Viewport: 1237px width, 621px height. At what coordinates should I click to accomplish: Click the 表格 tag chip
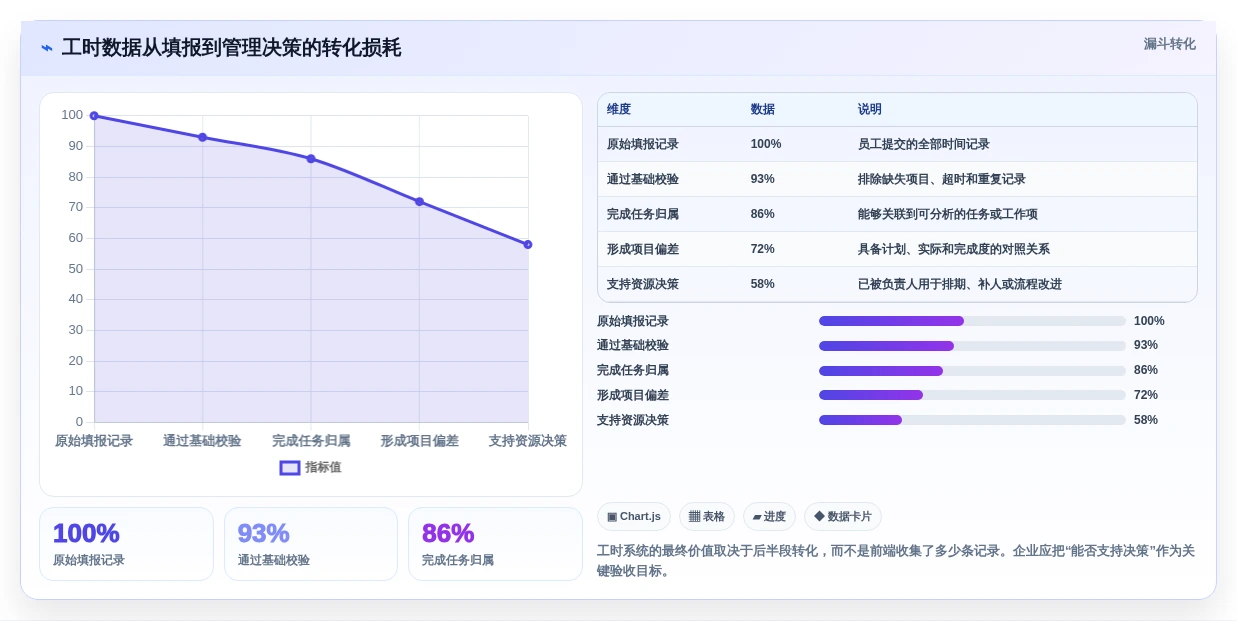[707, 517]
